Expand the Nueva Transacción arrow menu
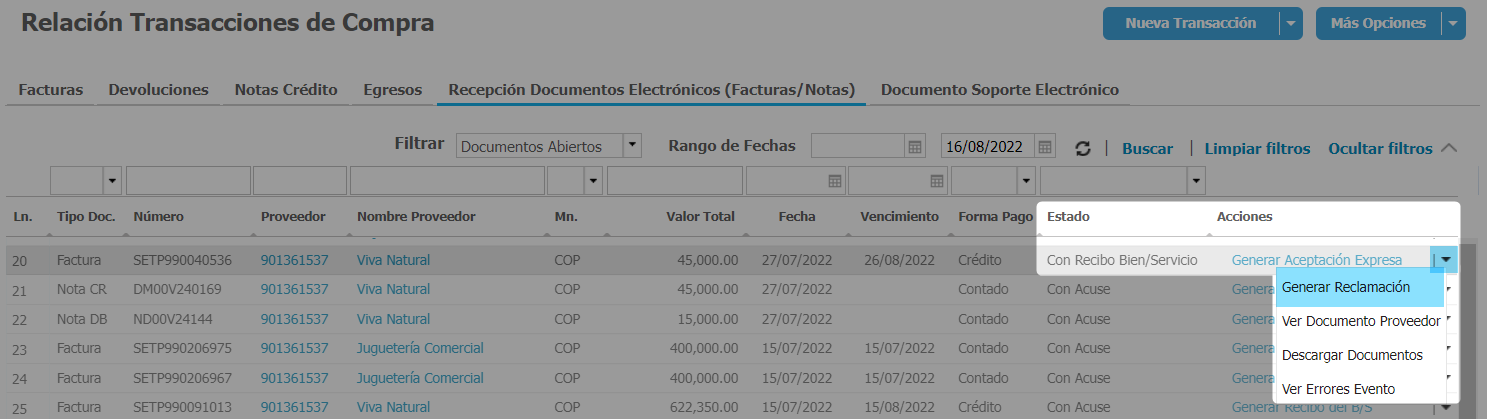The width and height of the screenshot is (1487, 419). 1292,23
